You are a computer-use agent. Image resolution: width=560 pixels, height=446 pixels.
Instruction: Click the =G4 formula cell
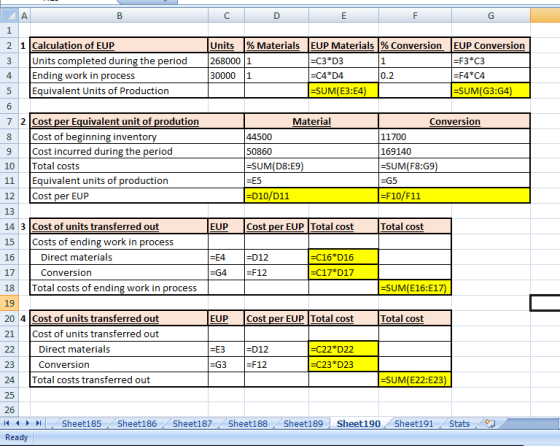click(226, 272)
